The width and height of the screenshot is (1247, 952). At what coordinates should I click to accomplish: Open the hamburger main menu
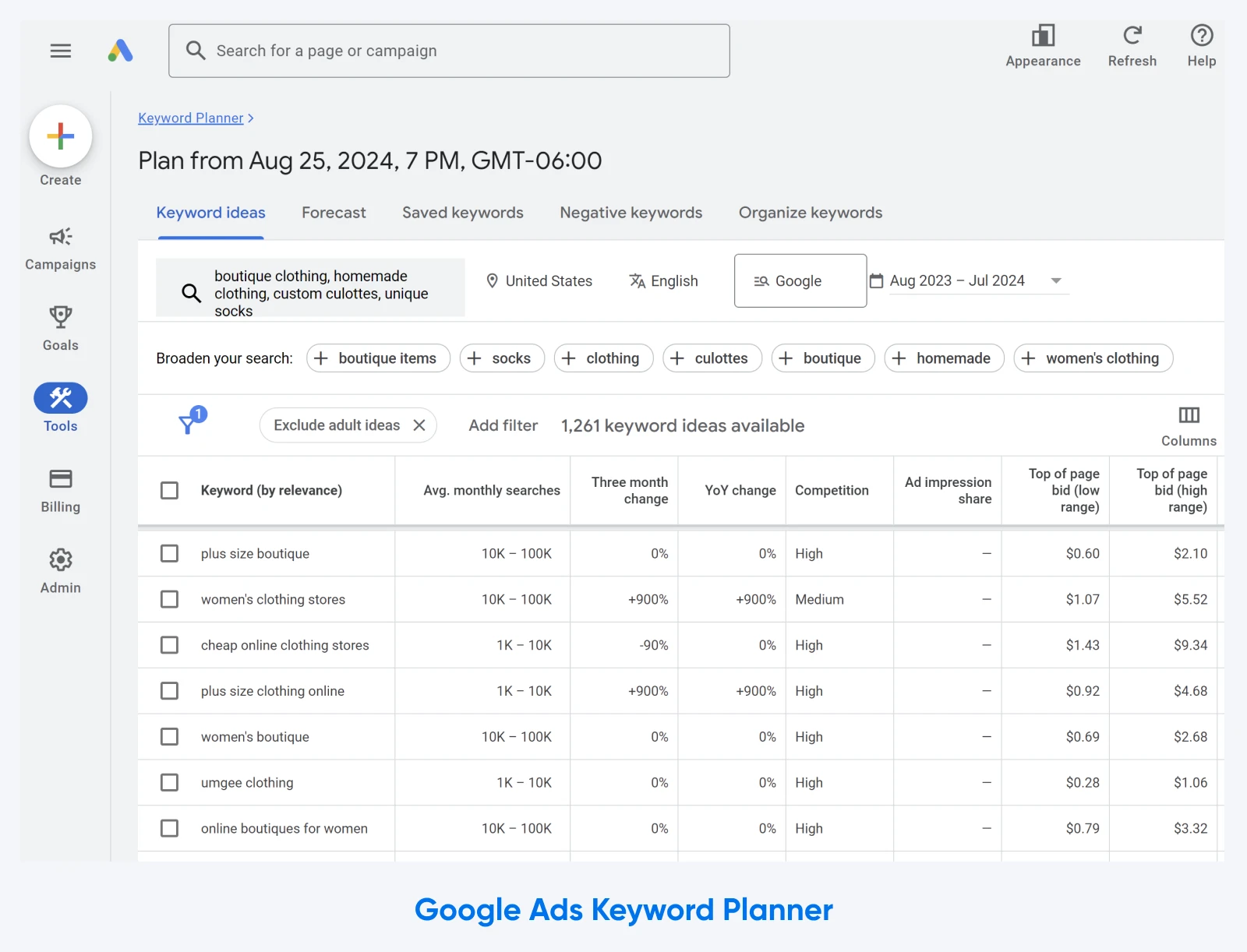coord(61,51)
